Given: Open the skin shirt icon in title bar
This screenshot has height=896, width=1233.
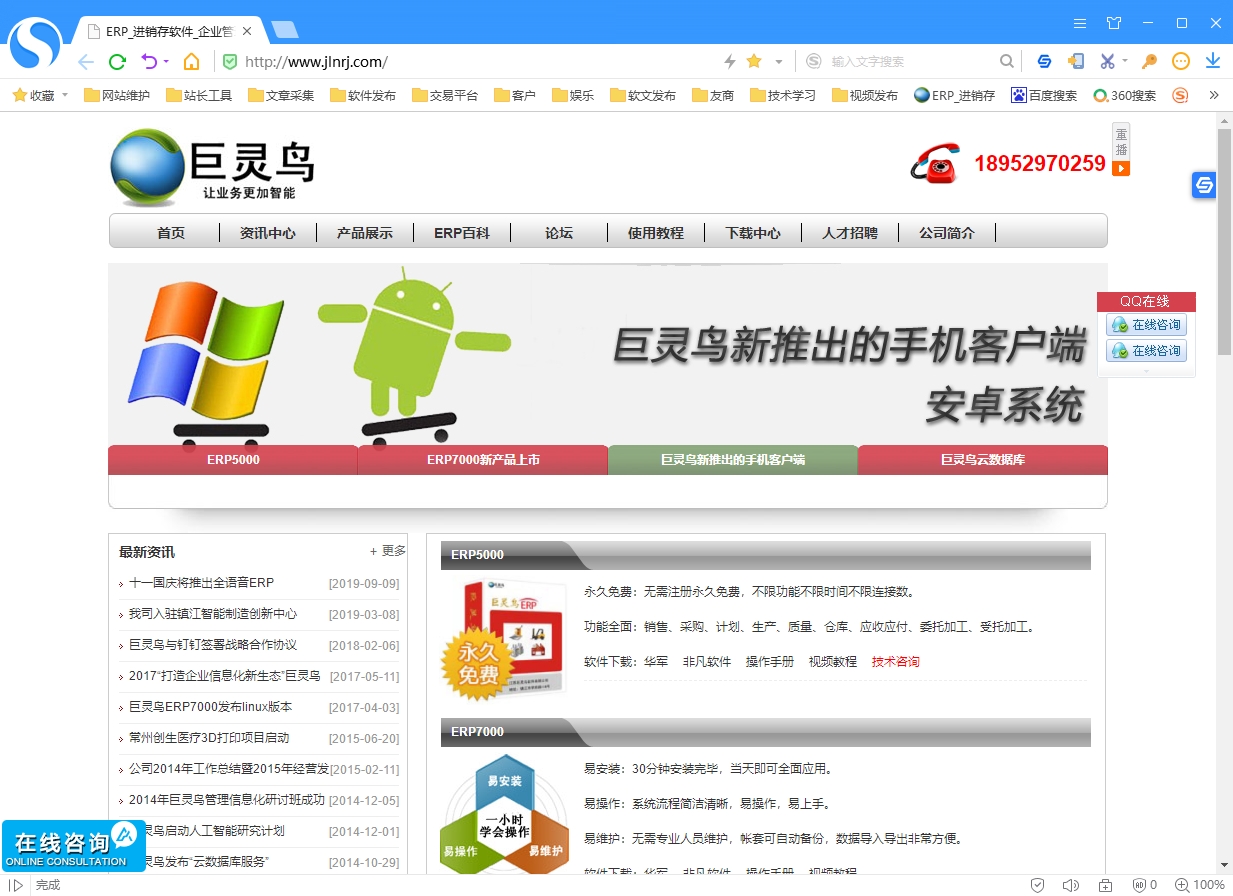Looking at the screenshot, I should [1114, 23].
